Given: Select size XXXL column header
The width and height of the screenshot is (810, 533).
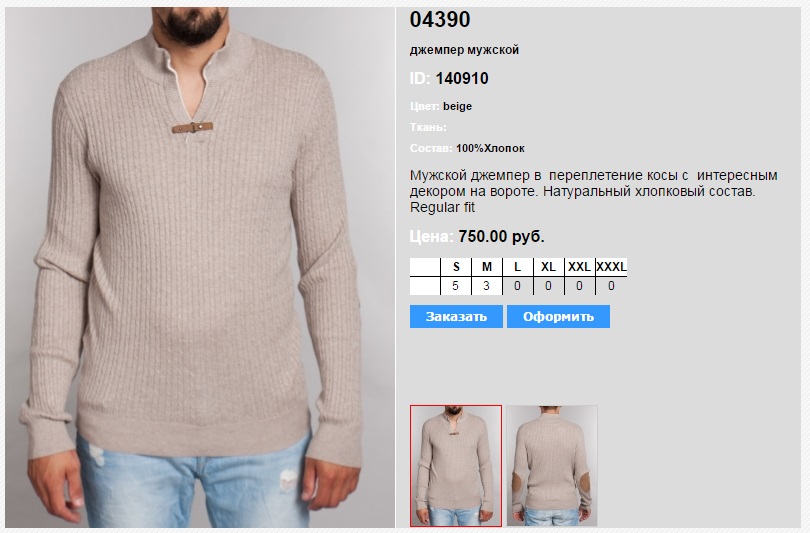Looking at the screenshot, I should [x=612, y=267].
